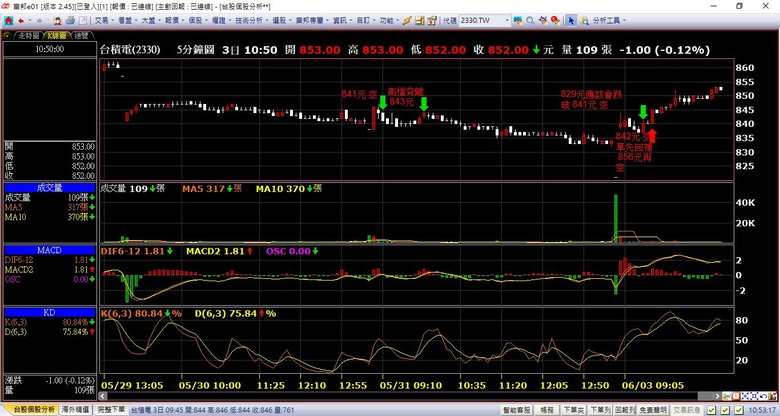Viewport: 780px width, 416px height.
Task: Select the blue pointer cursor tool
Action: tap(571, 20)
